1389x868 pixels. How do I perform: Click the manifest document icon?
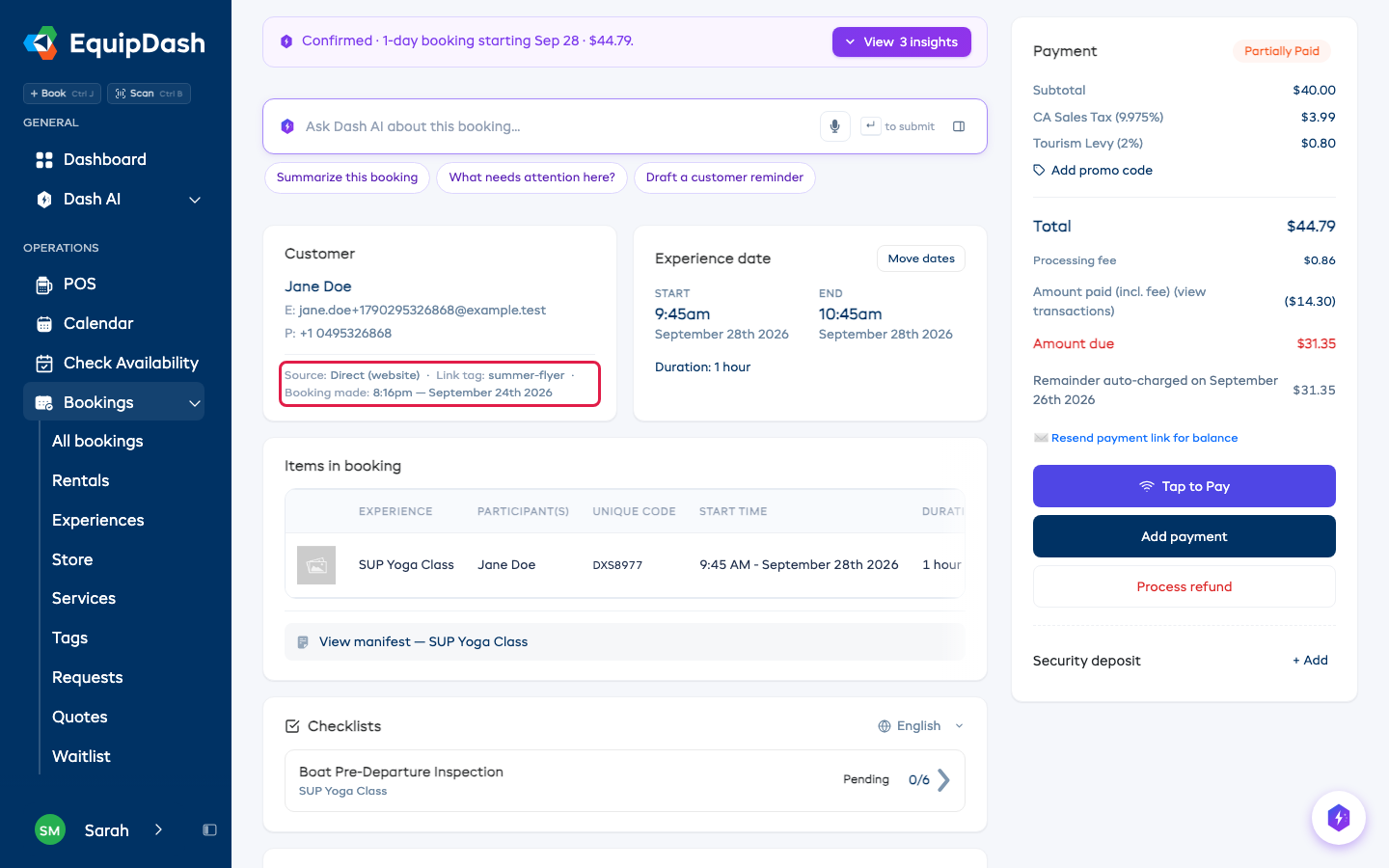pos(303,642)
